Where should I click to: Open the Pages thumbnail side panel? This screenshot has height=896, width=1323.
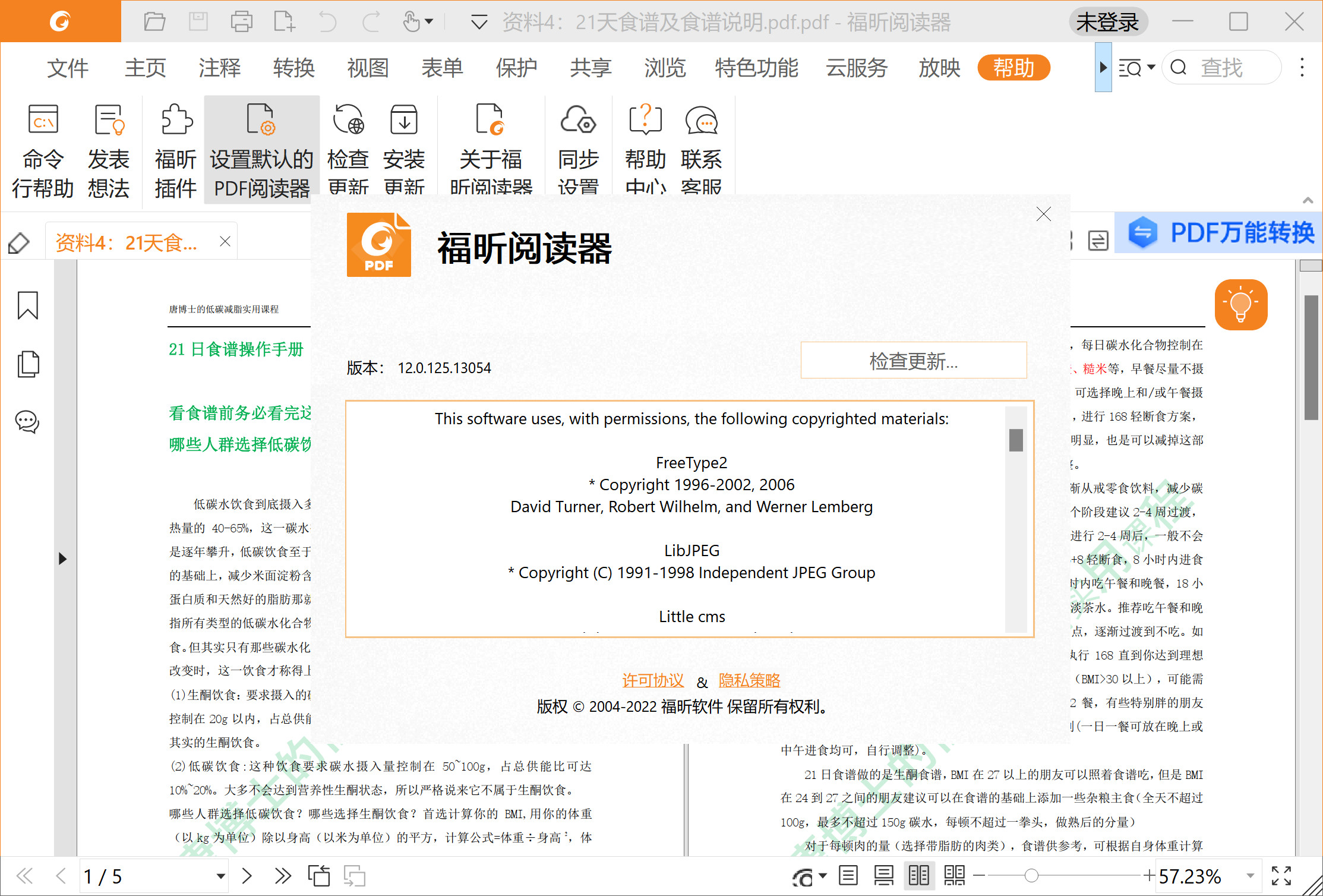click(x=27, y=364)
